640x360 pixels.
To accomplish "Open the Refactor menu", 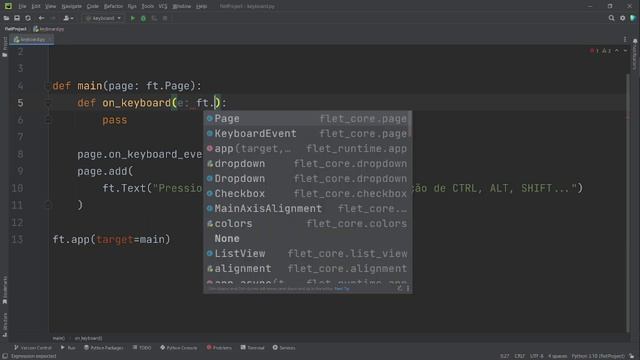I will point(113,6).
